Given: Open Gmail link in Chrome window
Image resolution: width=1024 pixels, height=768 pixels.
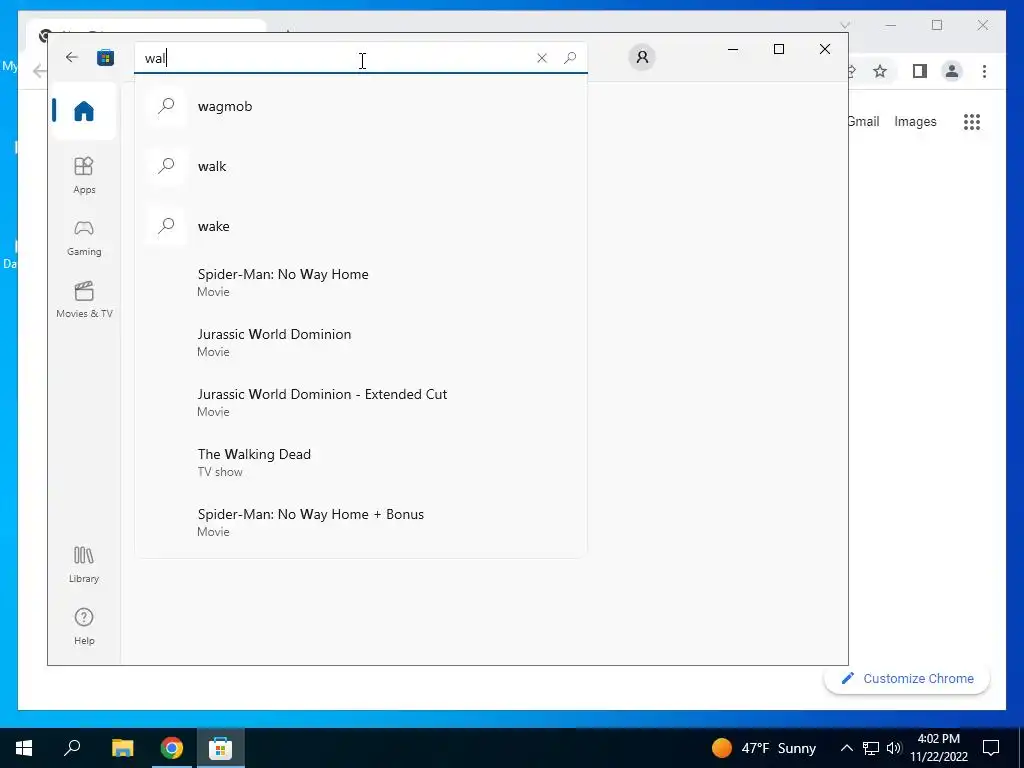Looking at the screenshot, I should tap(864, 121).
